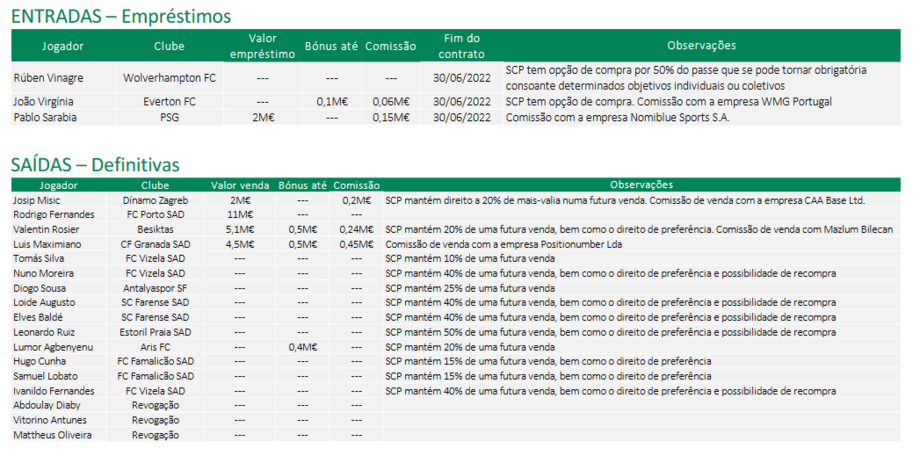Viewport: 920px width, 456px height.
Task: Click the Valor venda column header
Action: tap(239, 185)
